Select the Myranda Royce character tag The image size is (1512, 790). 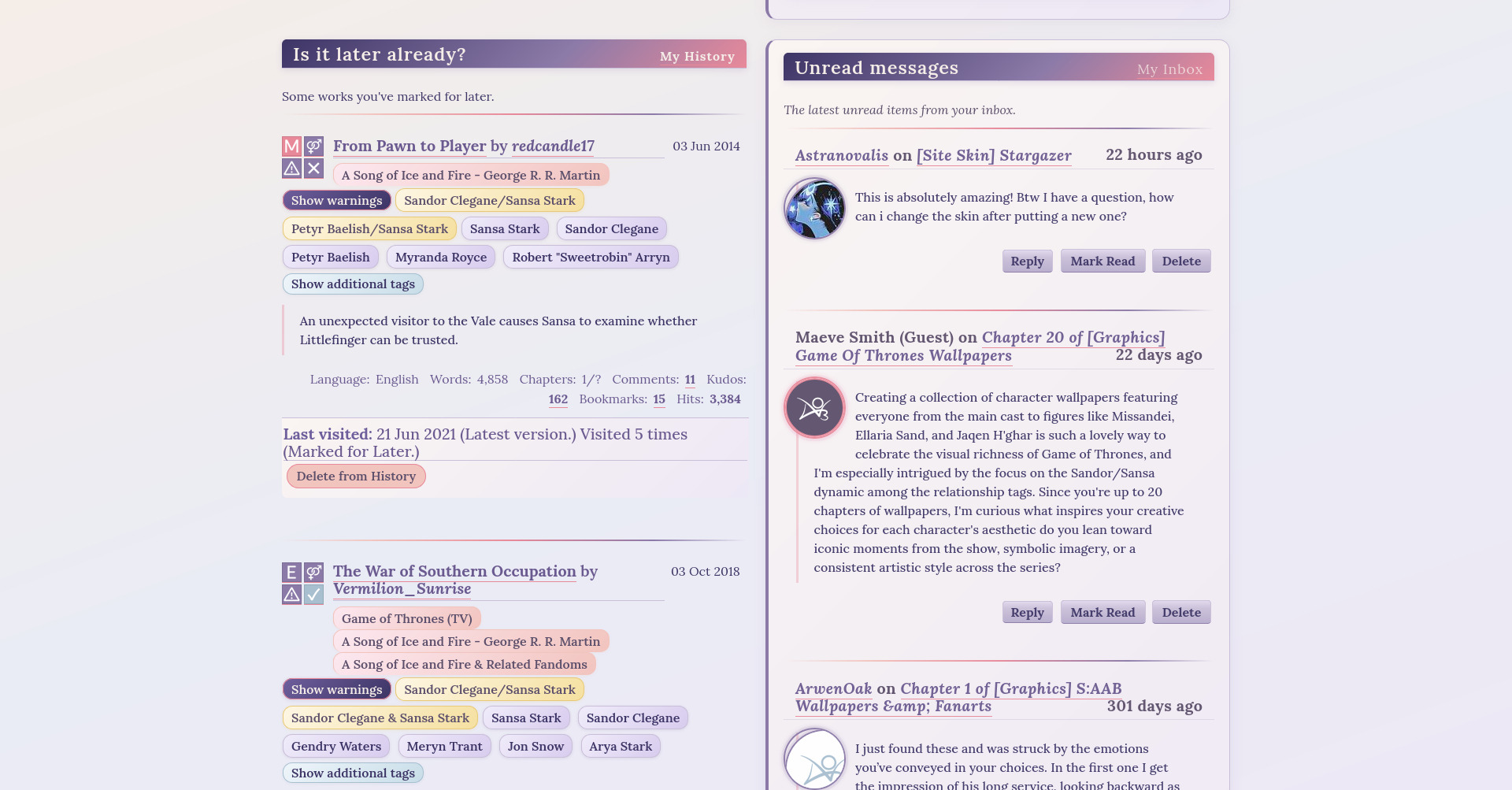441,257
